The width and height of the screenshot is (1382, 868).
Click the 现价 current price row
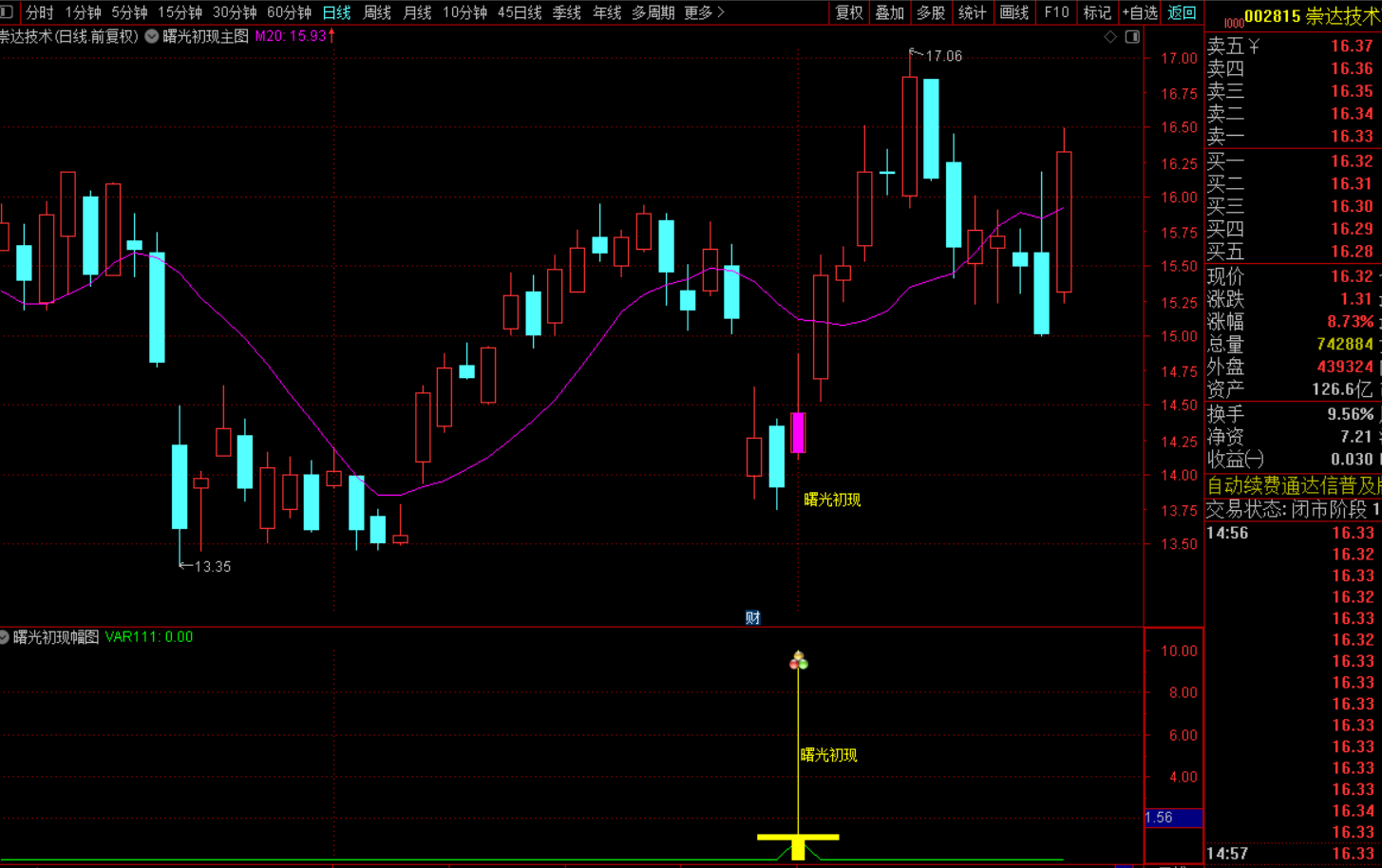pos(1293,276)
